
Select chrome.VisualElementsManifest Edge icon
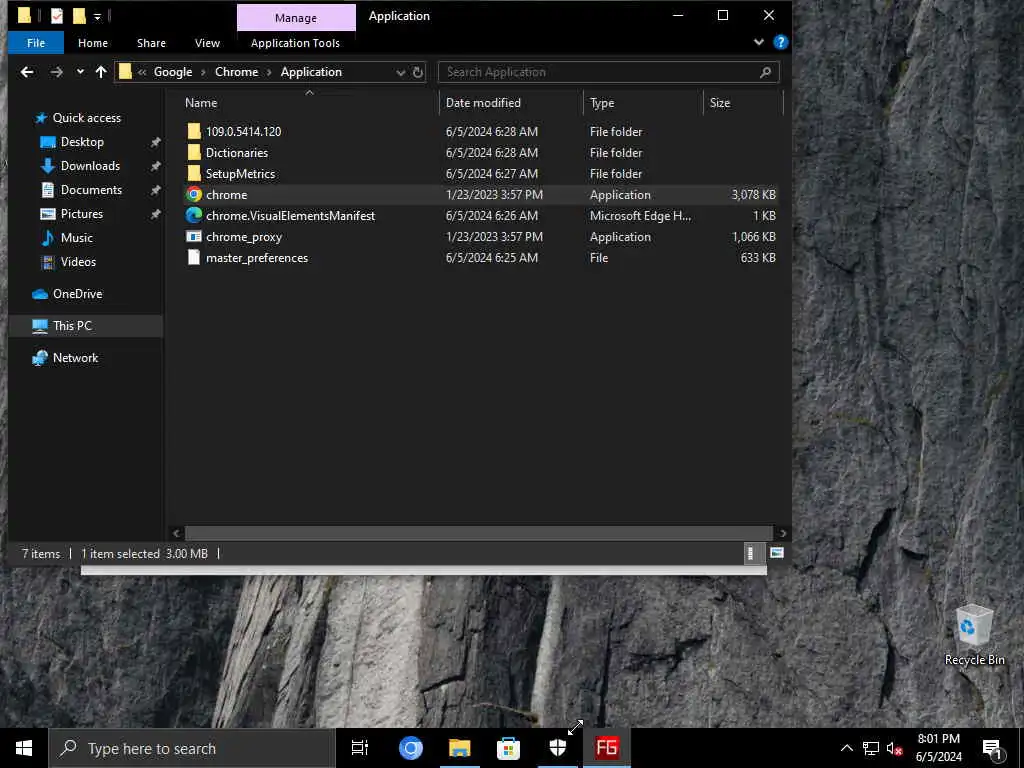click(x=194, y=216)
